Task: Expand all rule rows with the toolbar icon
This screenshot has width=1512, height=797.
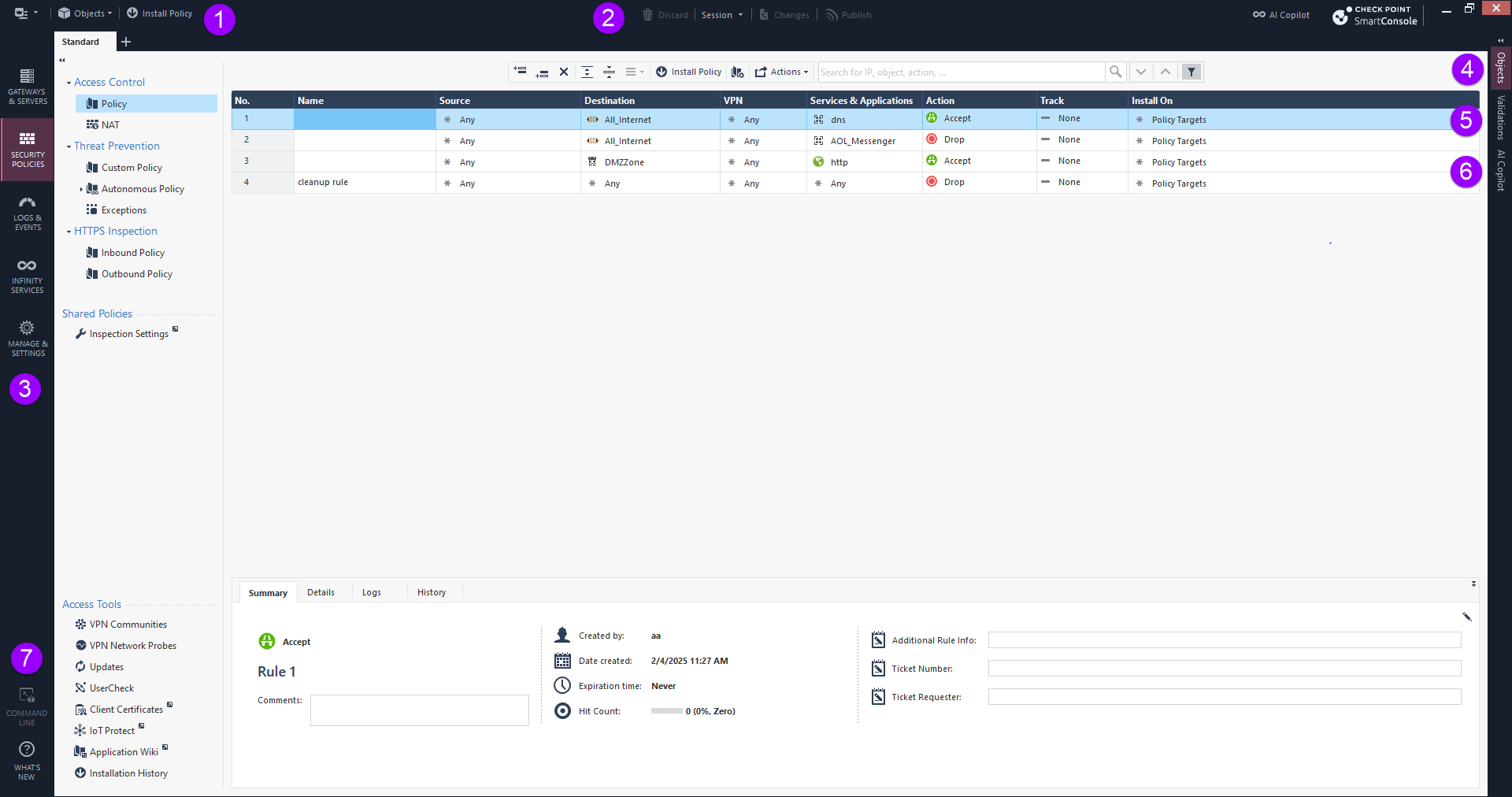Action: click(x=587, y=72)
